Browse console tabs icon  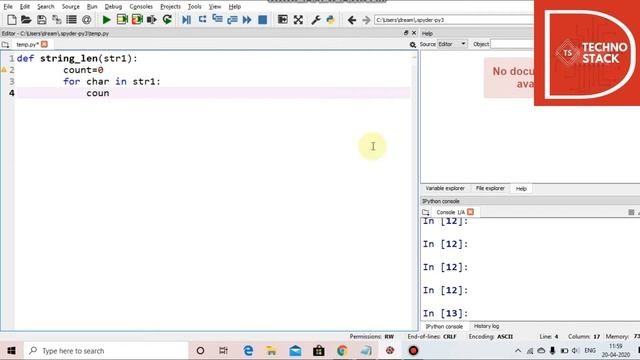[426, 212]
